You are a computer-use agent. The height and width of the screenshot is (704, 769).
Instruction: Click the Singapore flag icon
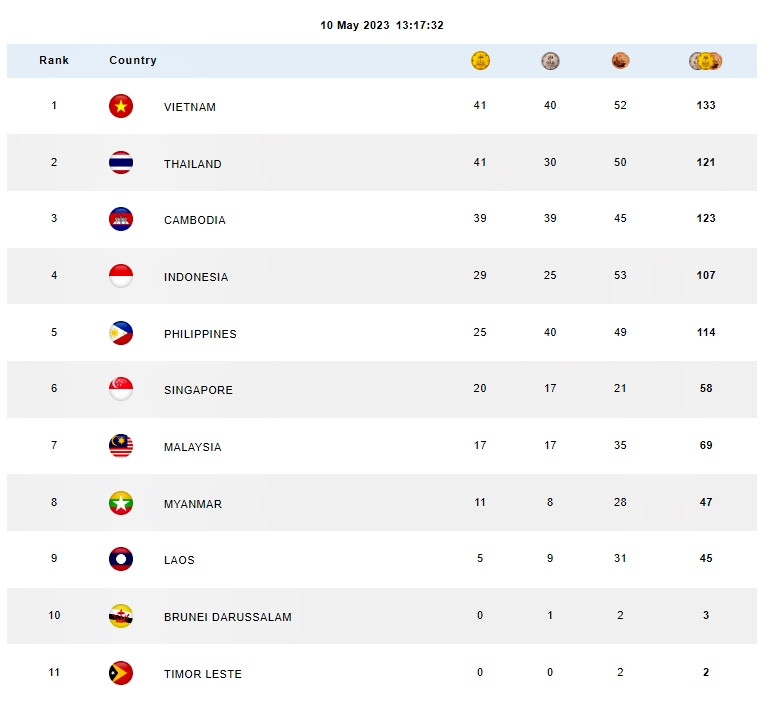(x=121, y=389)
